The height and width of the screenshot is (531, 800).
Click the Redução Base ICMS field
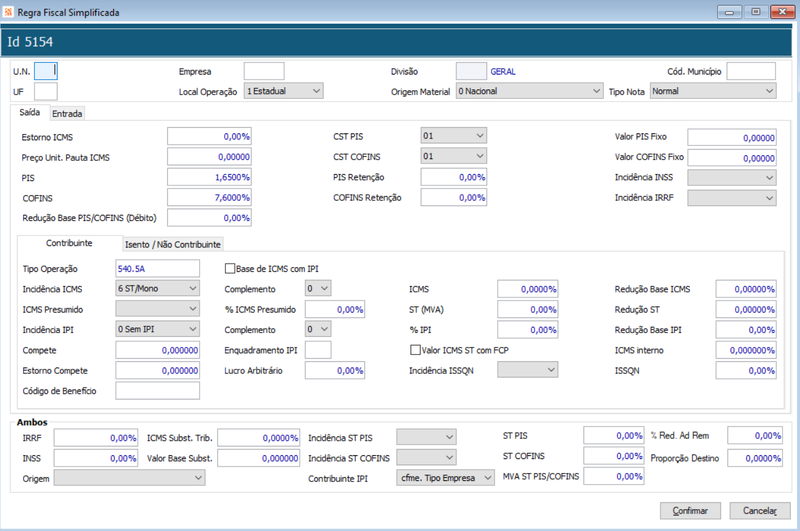[x=746, y=289]
